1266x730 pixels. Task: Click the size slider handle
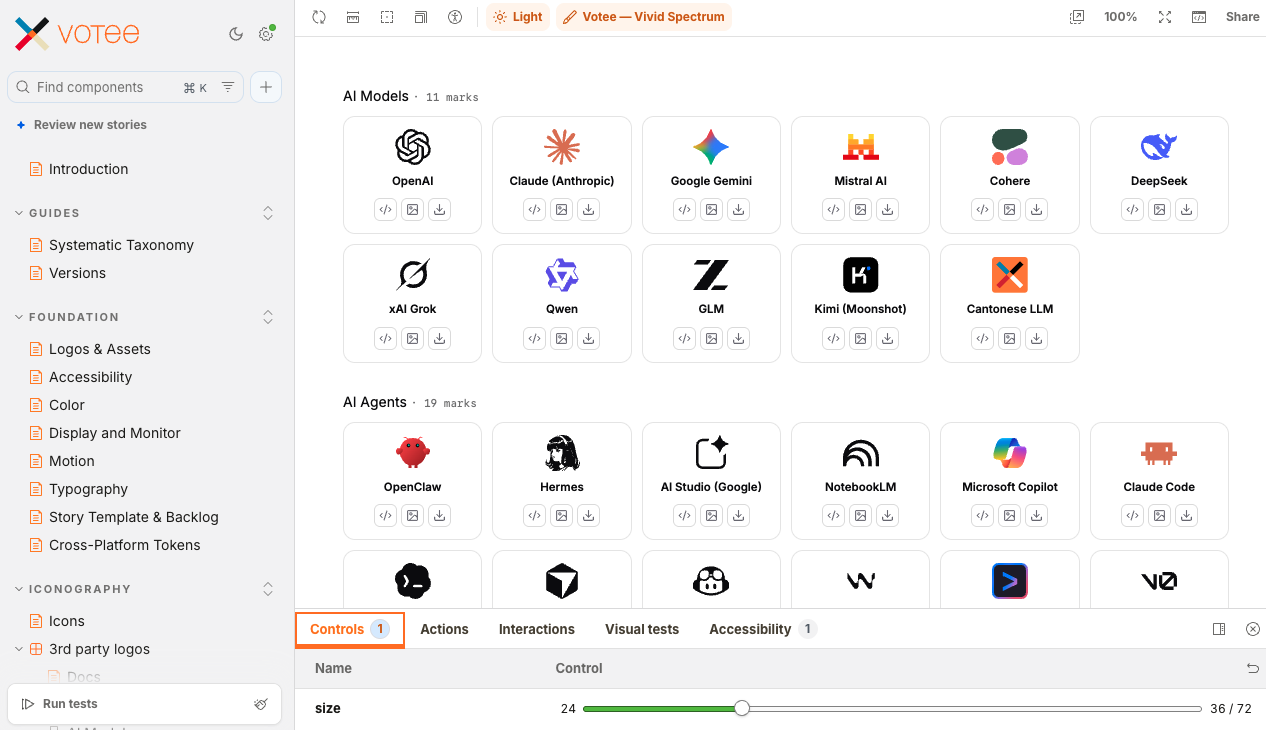742,708
